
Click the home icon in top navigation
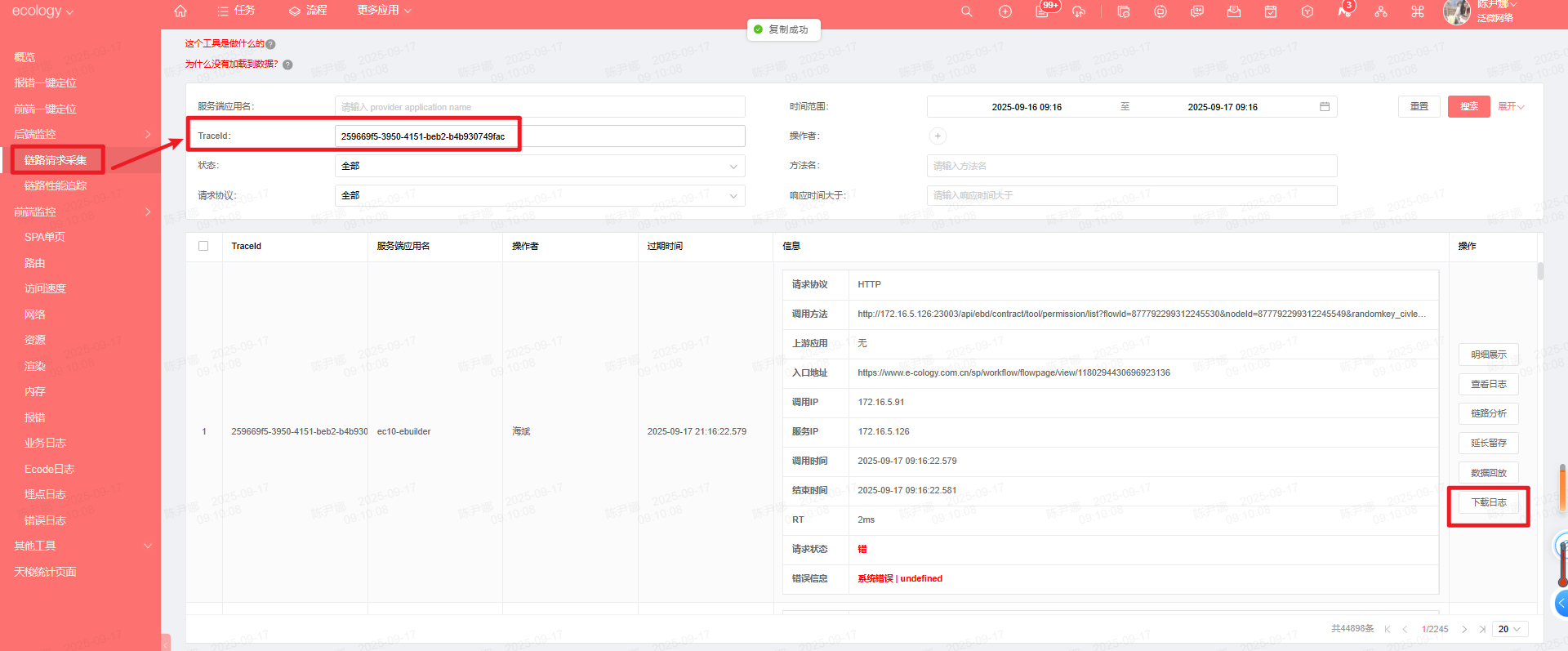pos(180,11)
